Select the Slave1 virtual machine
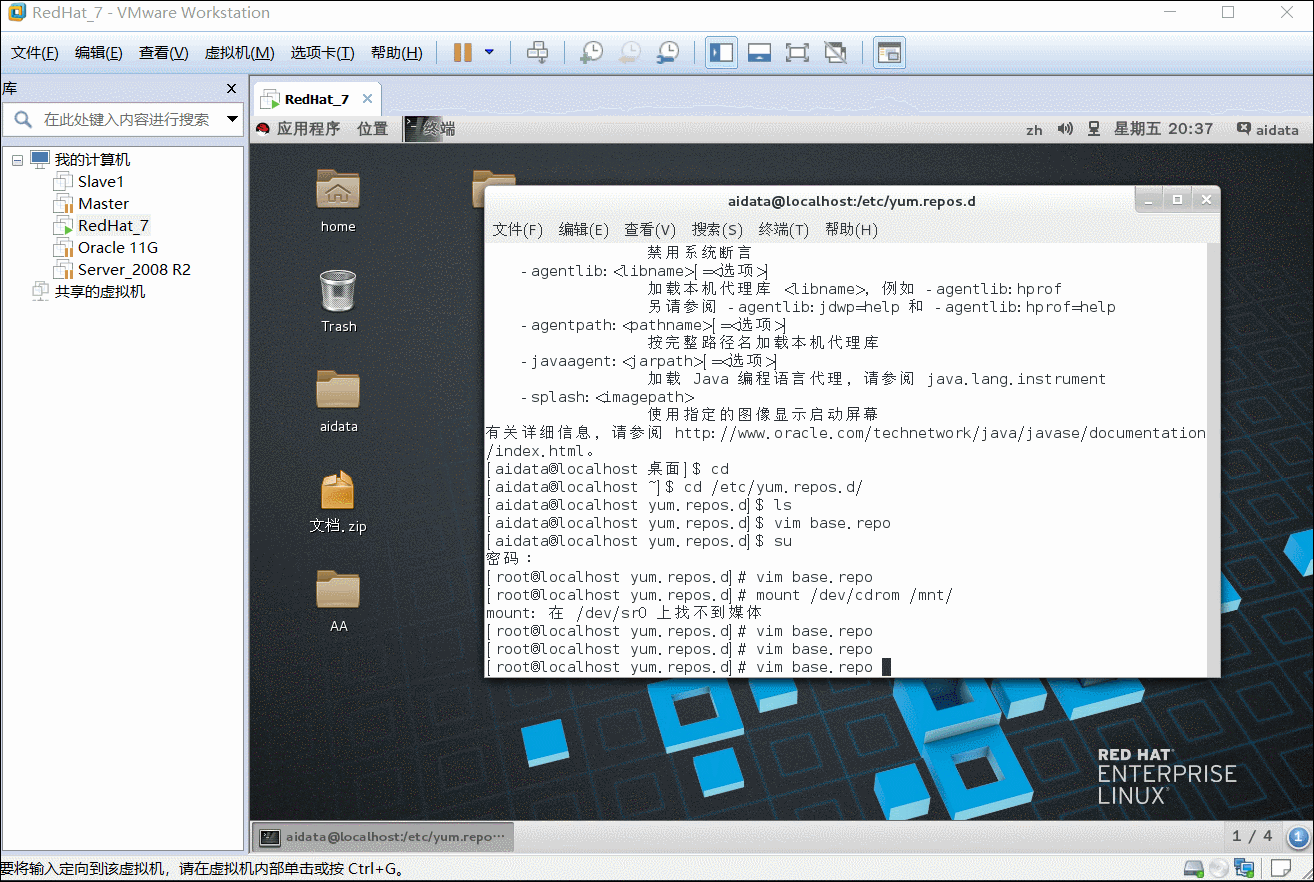 point(101,182)
